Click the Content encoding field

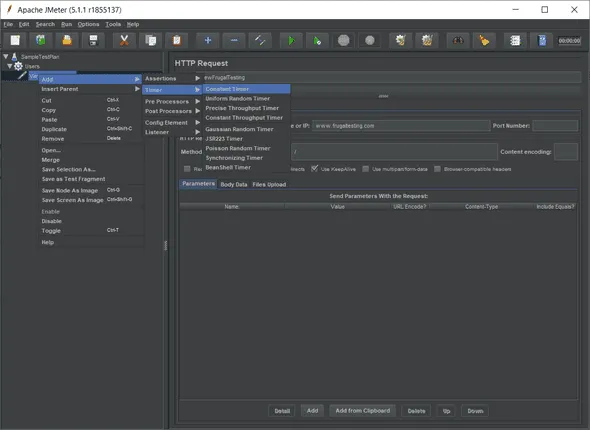point(566,152)
